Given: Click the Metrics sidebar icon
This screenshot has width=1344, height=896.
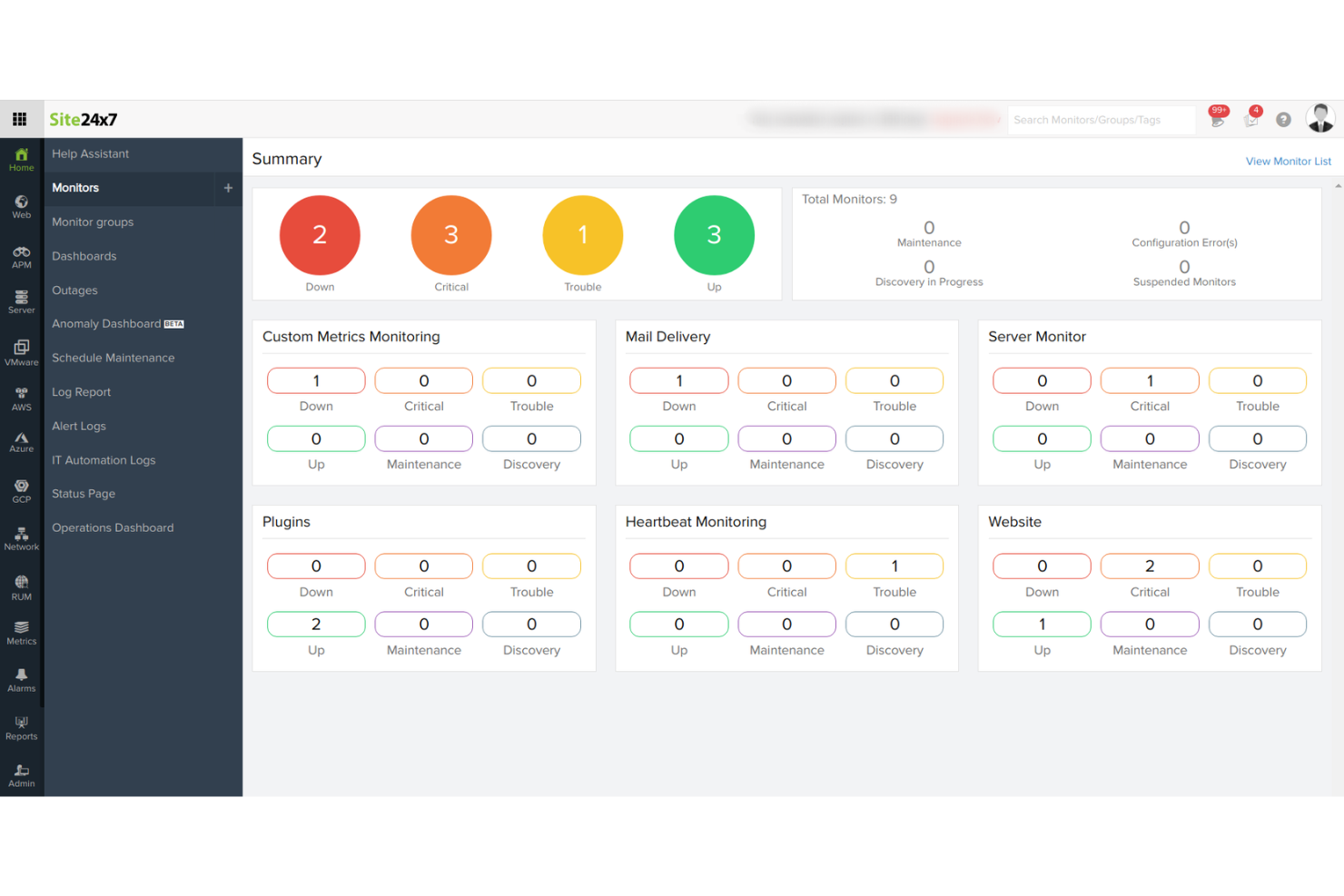Looking at the screenshot, I should tap(20, 633).
